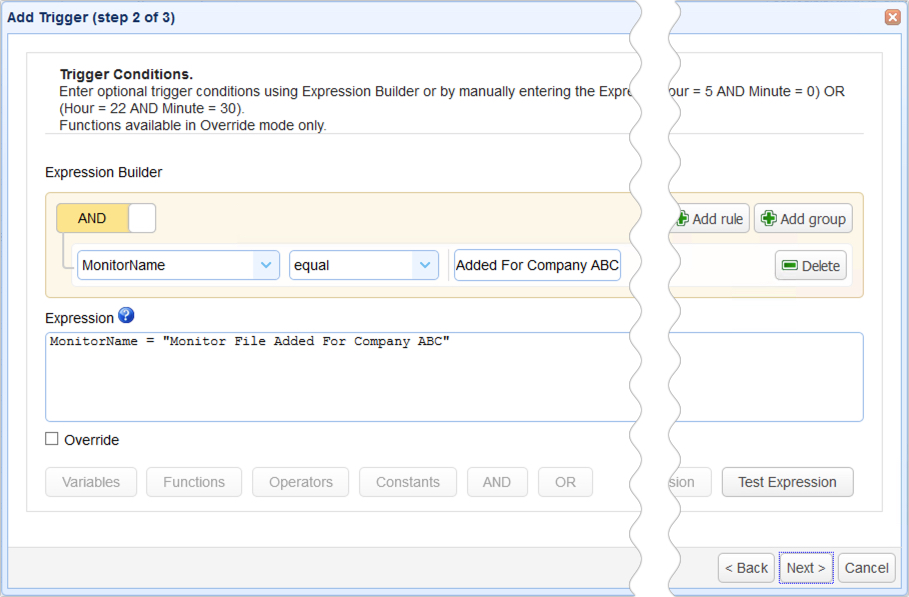Click the Functions button

coord(194,481)
